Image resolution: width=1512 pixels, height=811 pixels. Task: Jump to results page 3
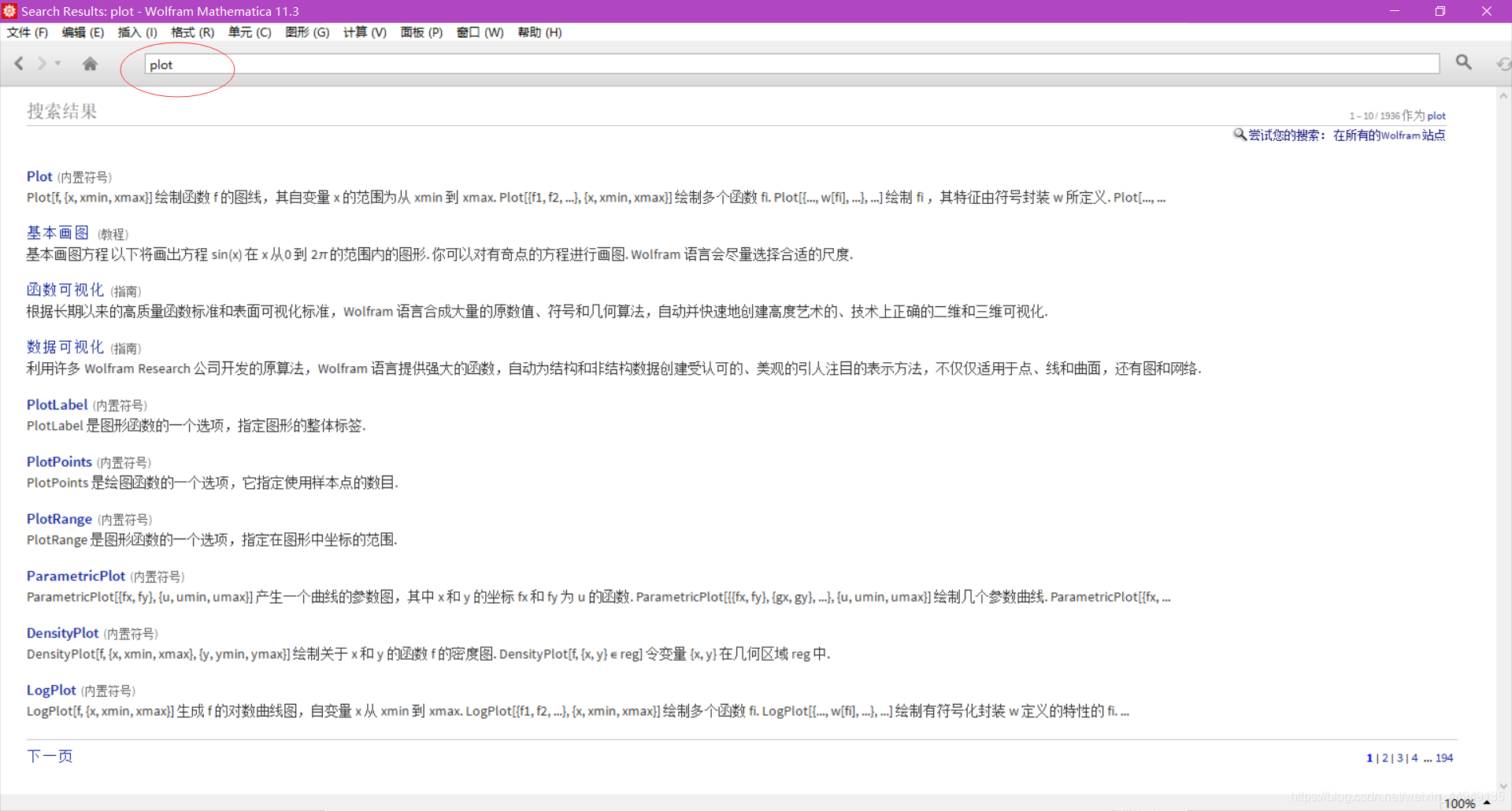click(1400, 757)
